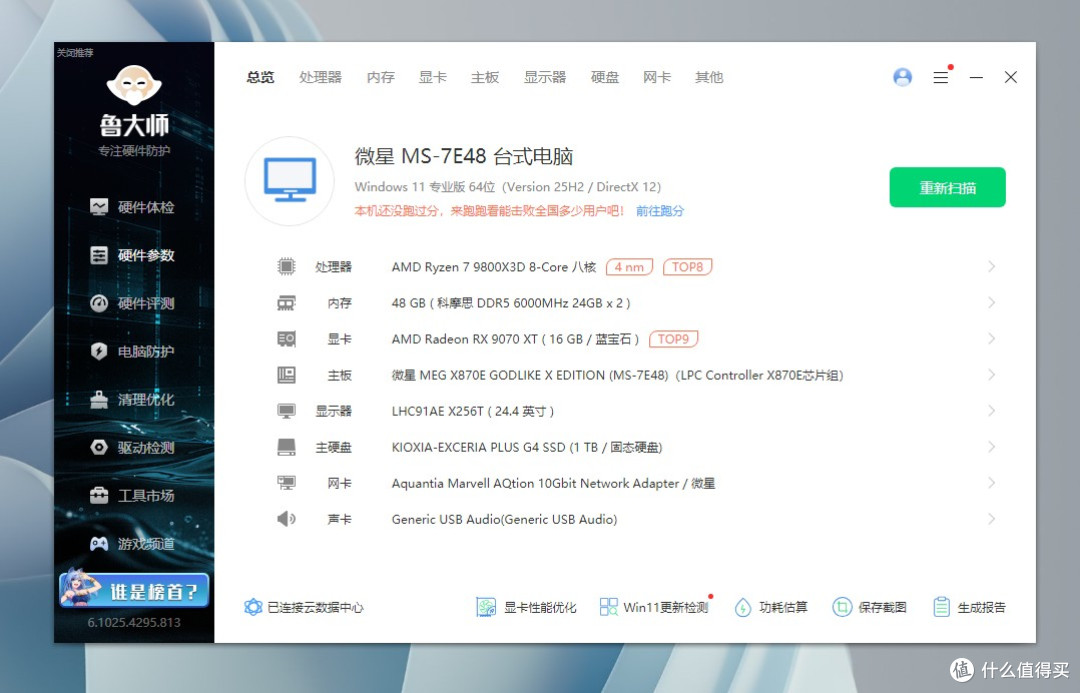Image resolution: width=1080 pixels, height=693 pixels.
Task: Click the user account avatar icon
Action: [x=902, y=77]
